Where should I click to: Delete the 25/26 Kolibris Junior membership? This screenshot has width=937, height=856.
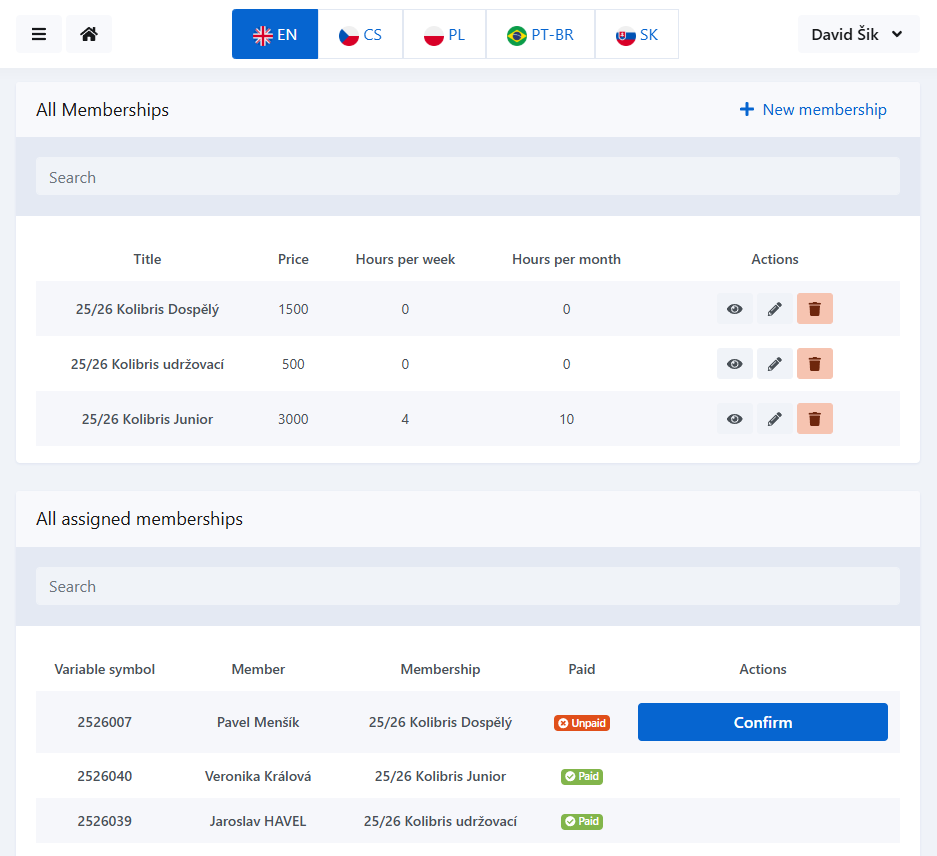814,419
